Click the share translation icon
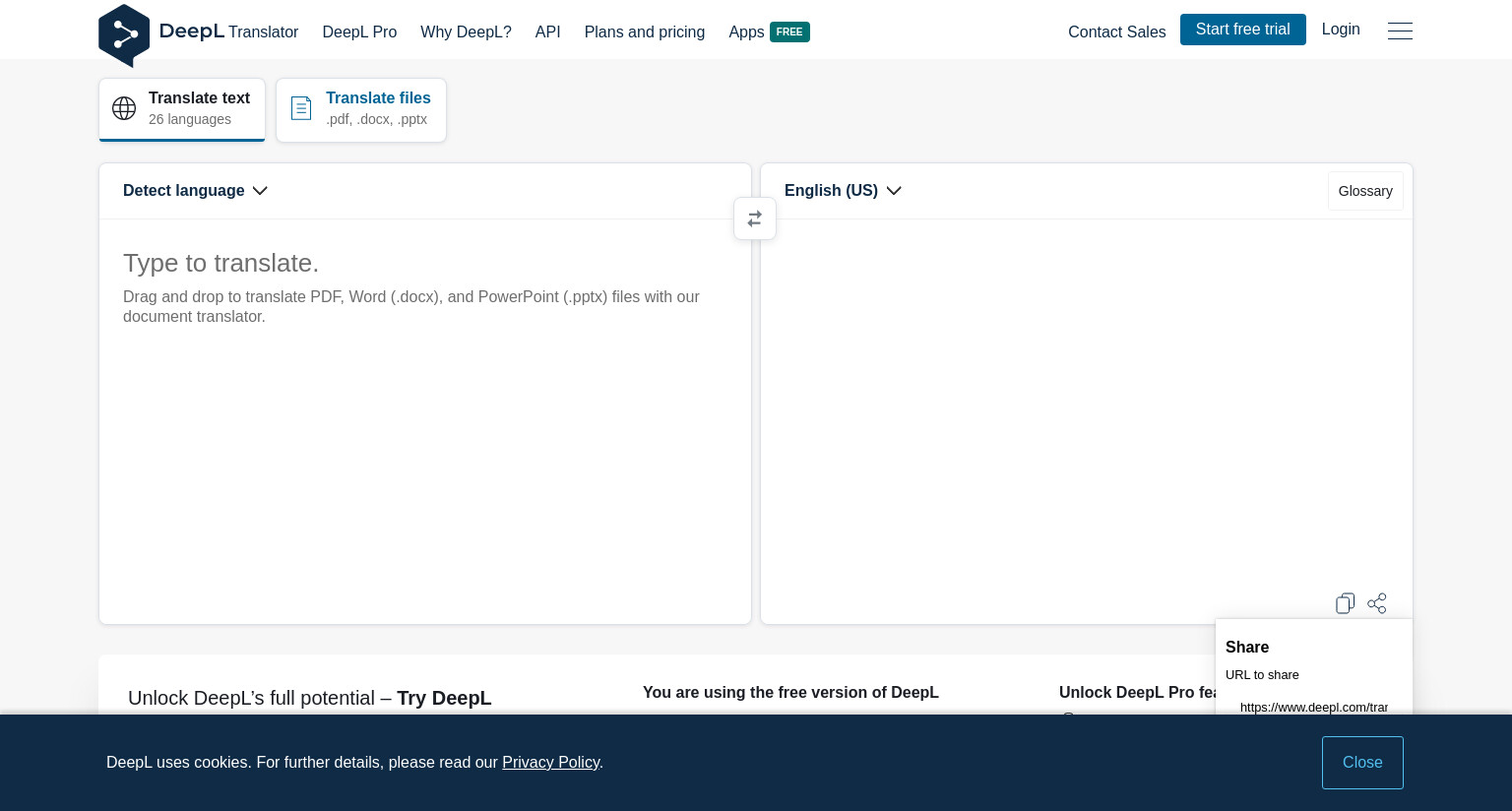 pyautogui.click(x=1377, y=603)
